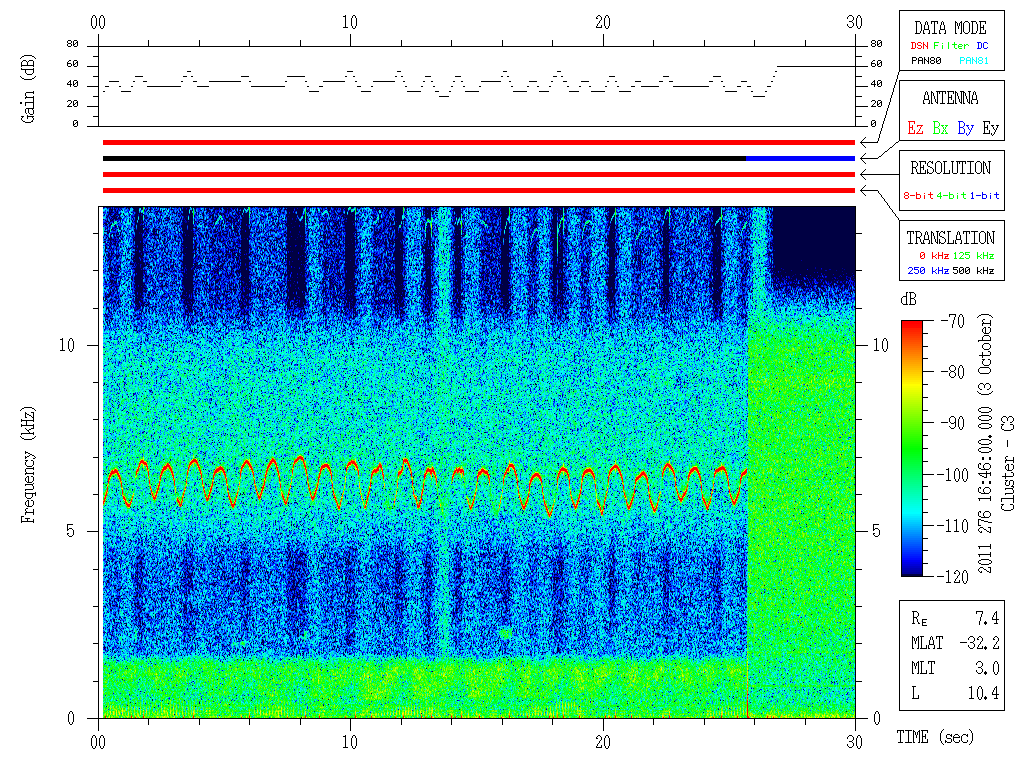This screenshot has width=1024, height=768.
Task: Click the dB colorbar unit label
Action: click(908, 299)
